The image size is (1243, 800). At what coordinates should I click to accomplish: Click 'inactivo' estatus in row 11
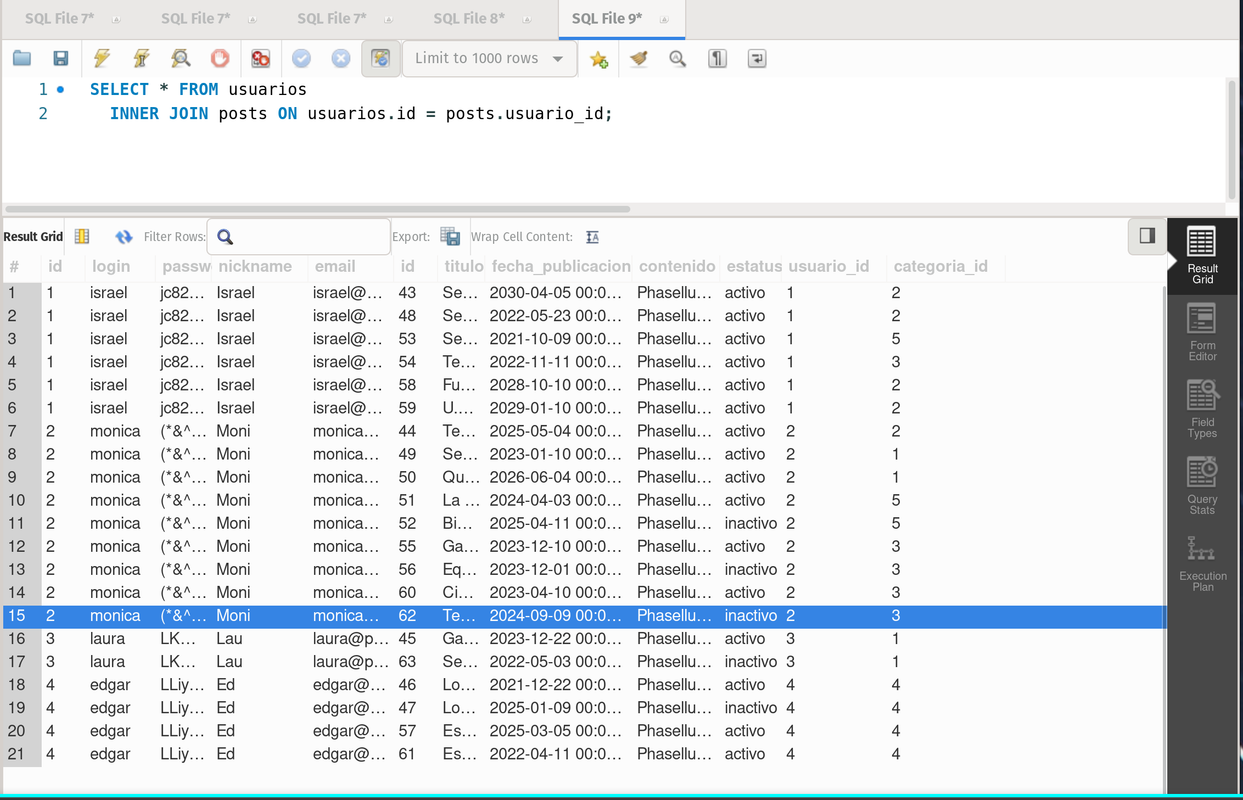pyautogui.click(x=751, y=524)
